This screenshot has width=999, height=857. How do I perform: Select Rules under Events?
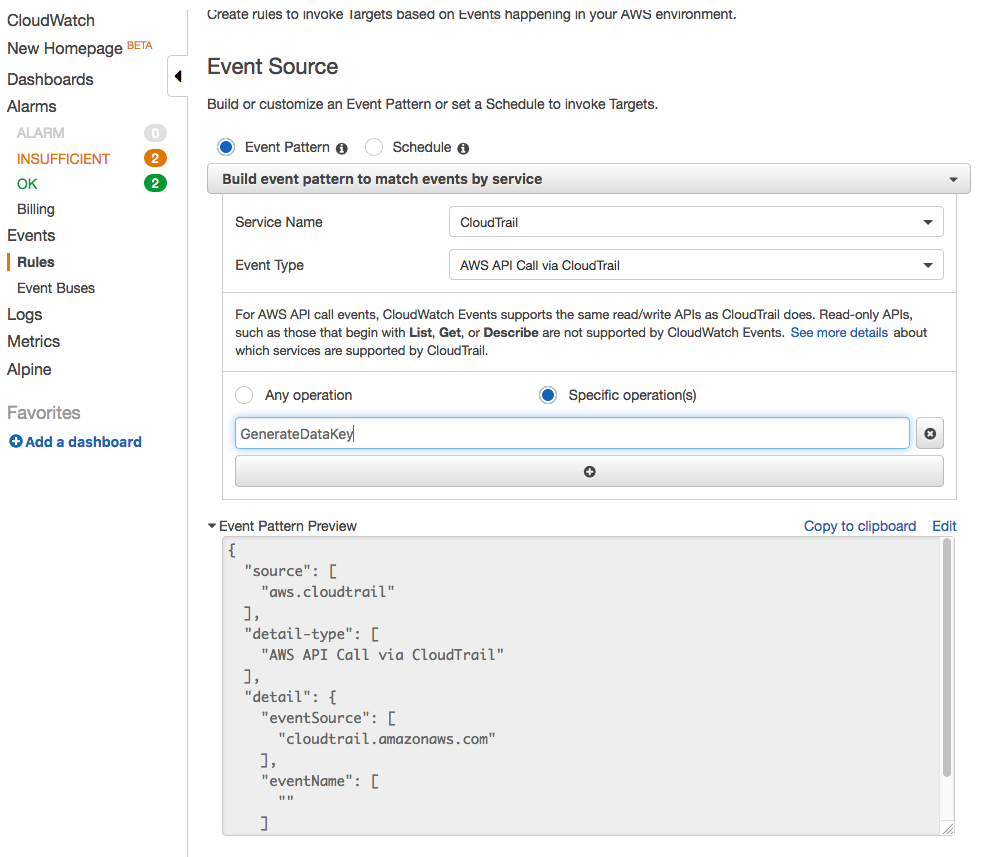[x=36, y=262]
